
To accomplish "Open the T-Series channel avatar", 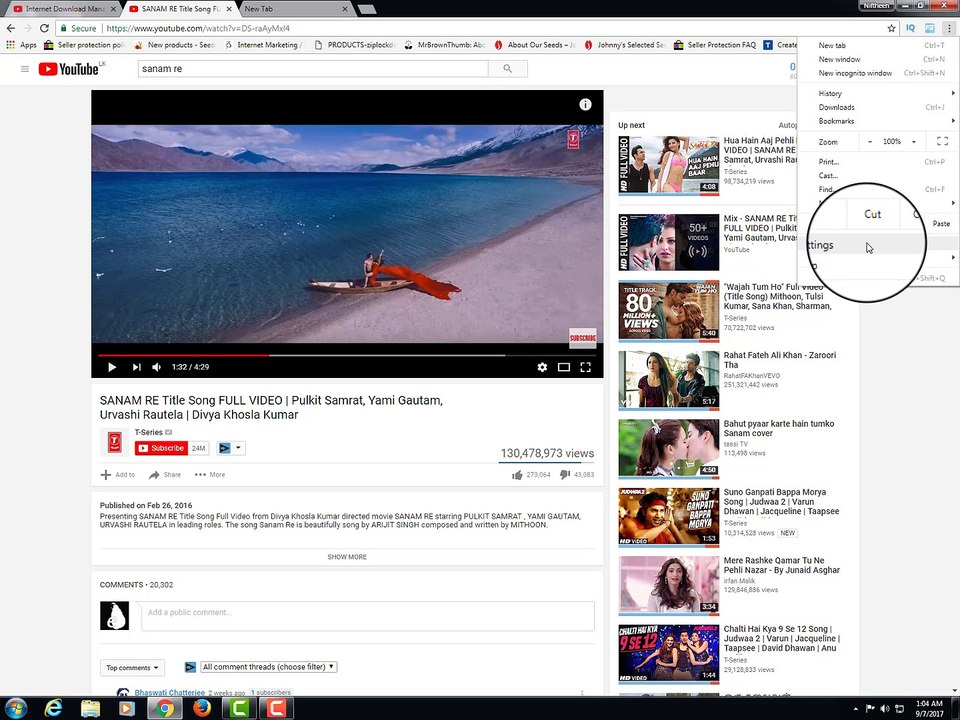I will pos(114,442).
